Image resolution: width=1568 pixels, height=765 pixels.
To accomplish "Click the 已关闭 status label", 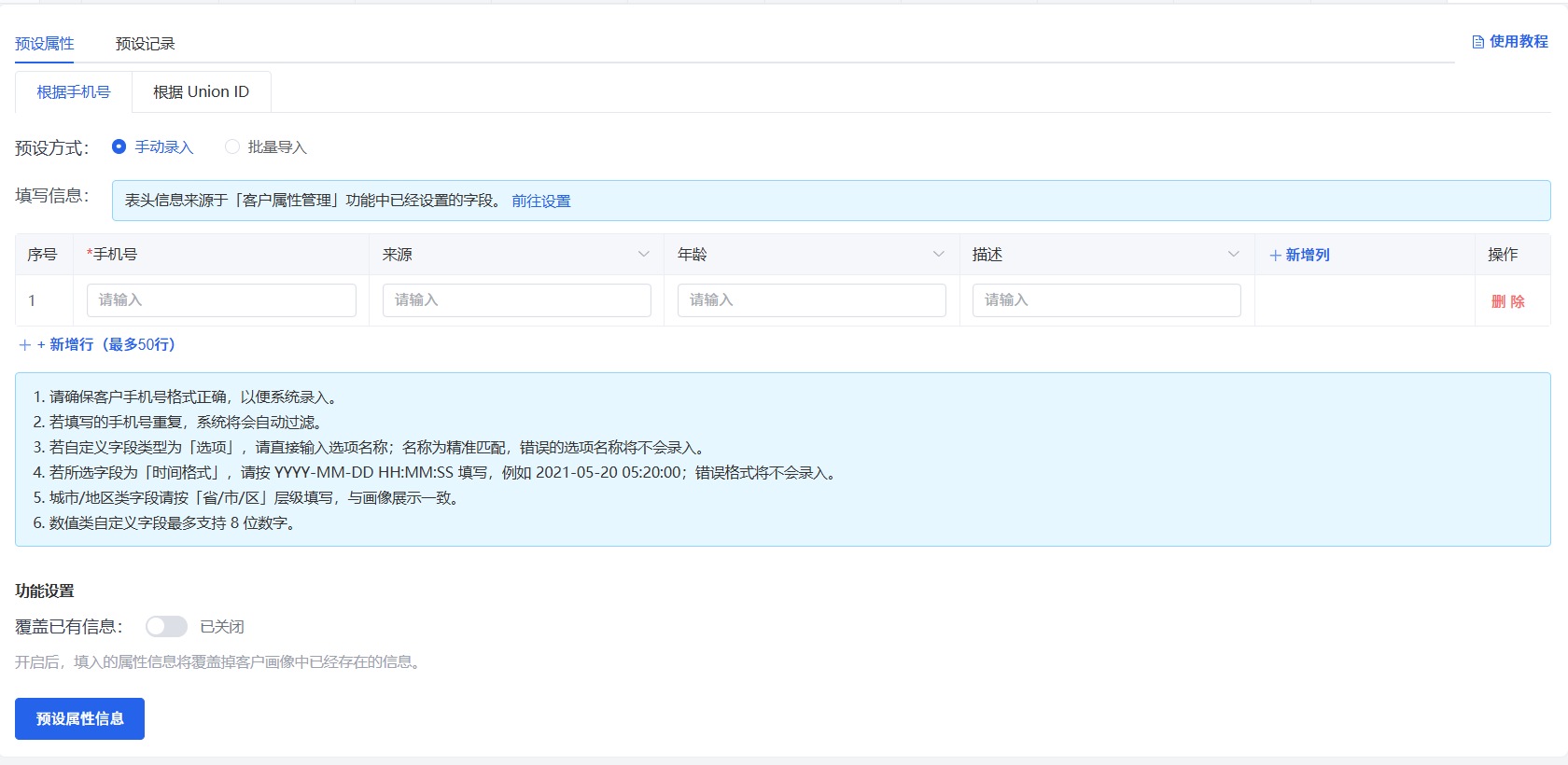I will 222,627.
